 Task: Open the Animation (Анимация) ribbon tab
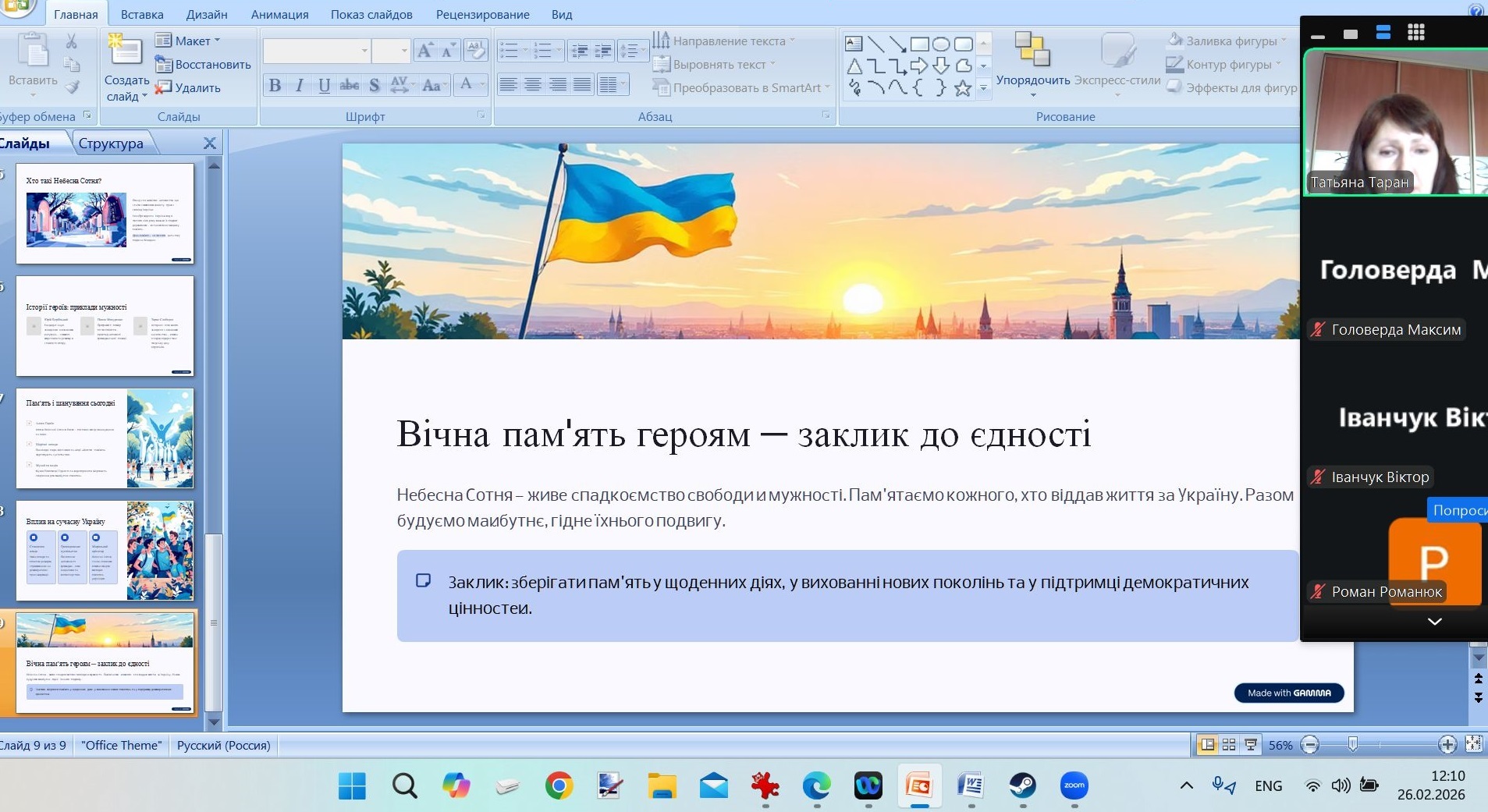click(x=279, y=14)
